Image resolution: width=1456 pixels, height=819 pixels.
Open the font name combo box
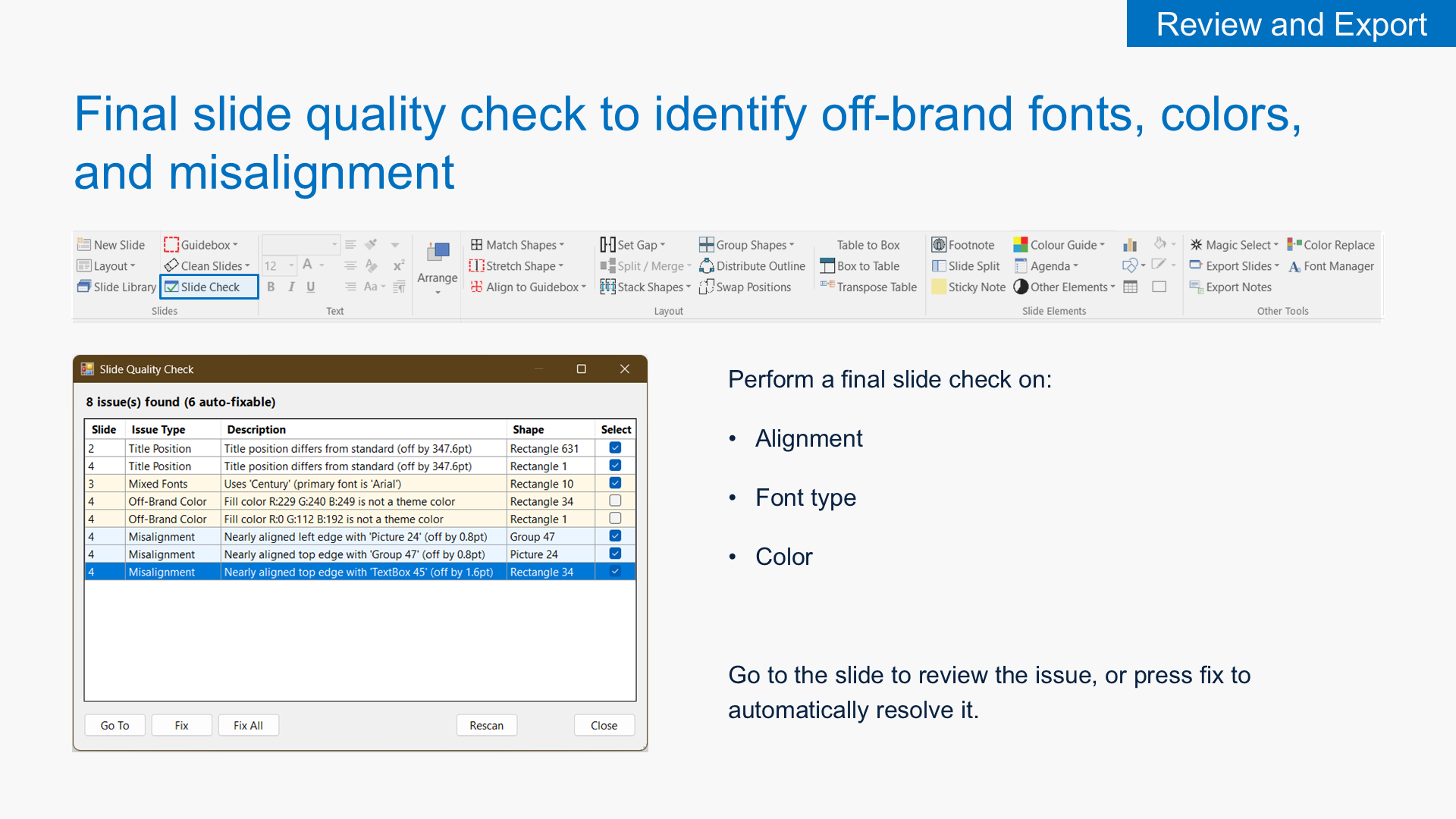click(300, 244)
